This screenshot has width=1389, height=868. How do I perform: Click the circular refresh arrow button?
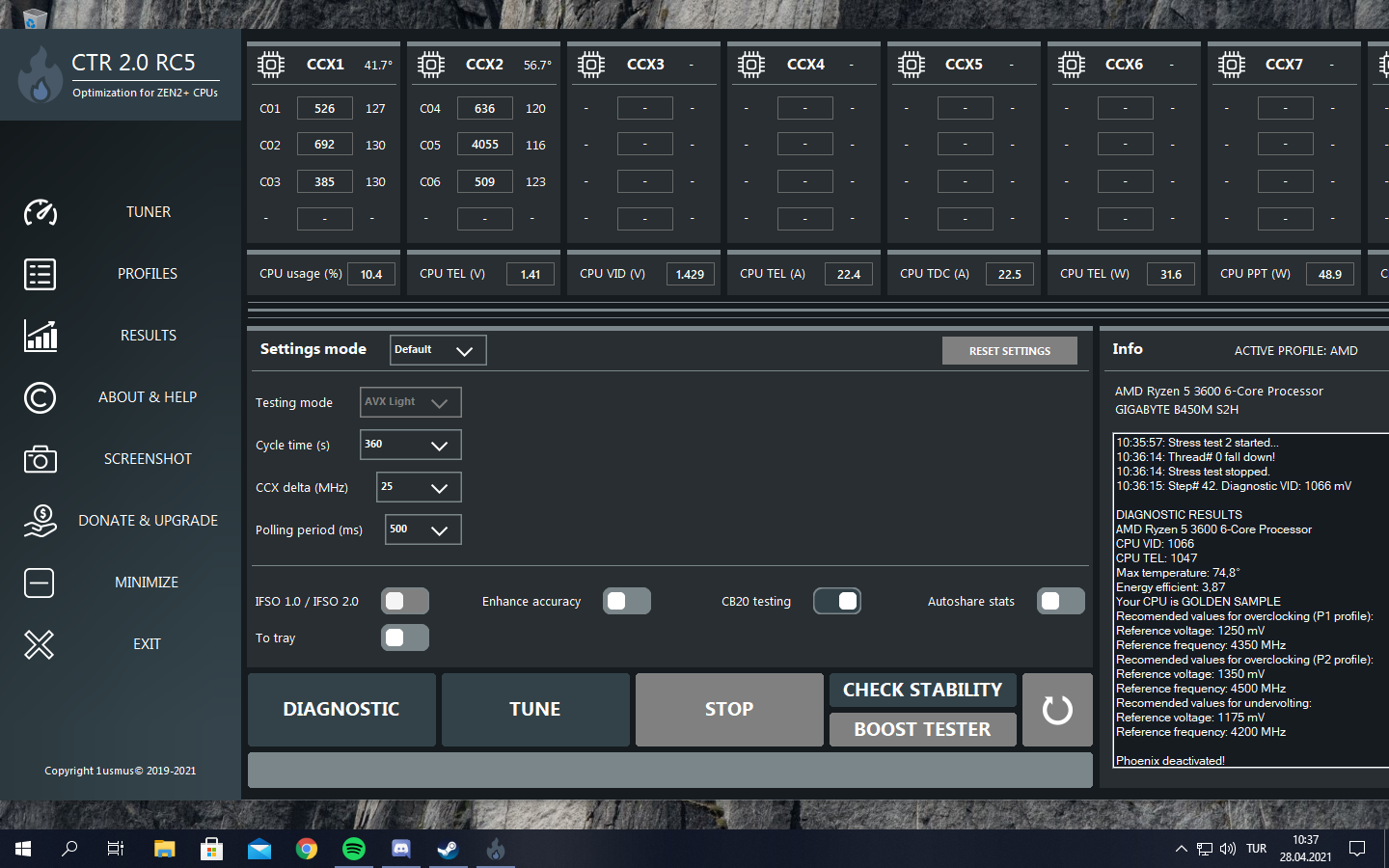(x=1057, y=710)
